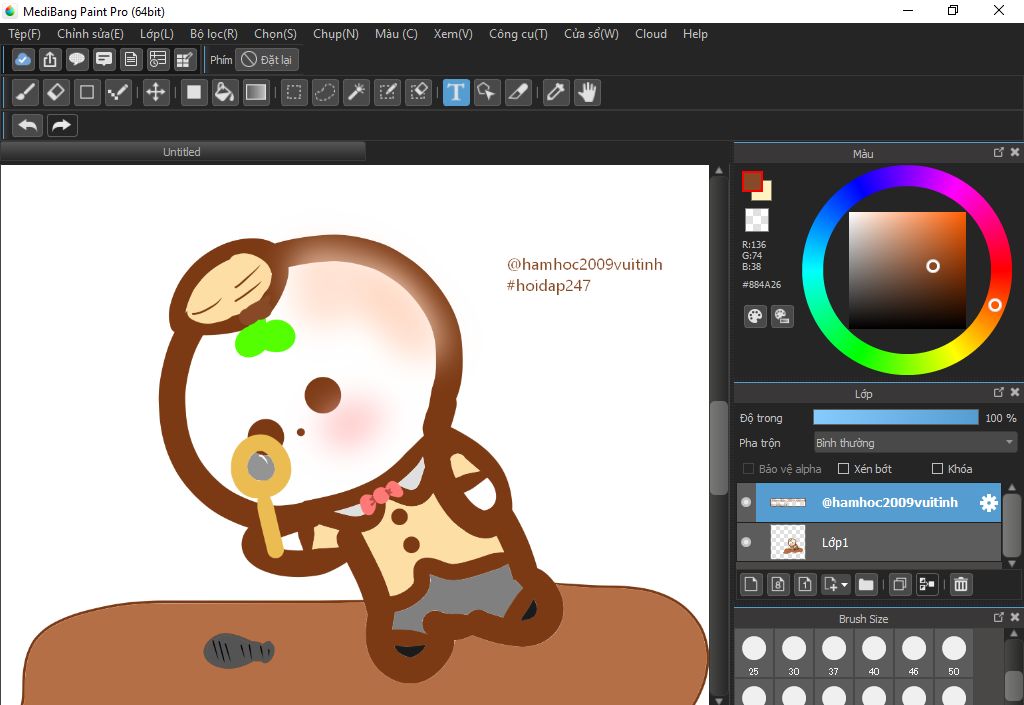Click the cloud save icon

tap(23, 59)
